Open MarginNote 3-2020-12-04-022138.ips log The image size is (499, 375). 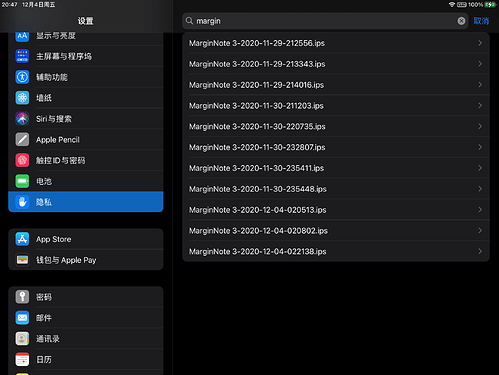(x=336, y=251)
